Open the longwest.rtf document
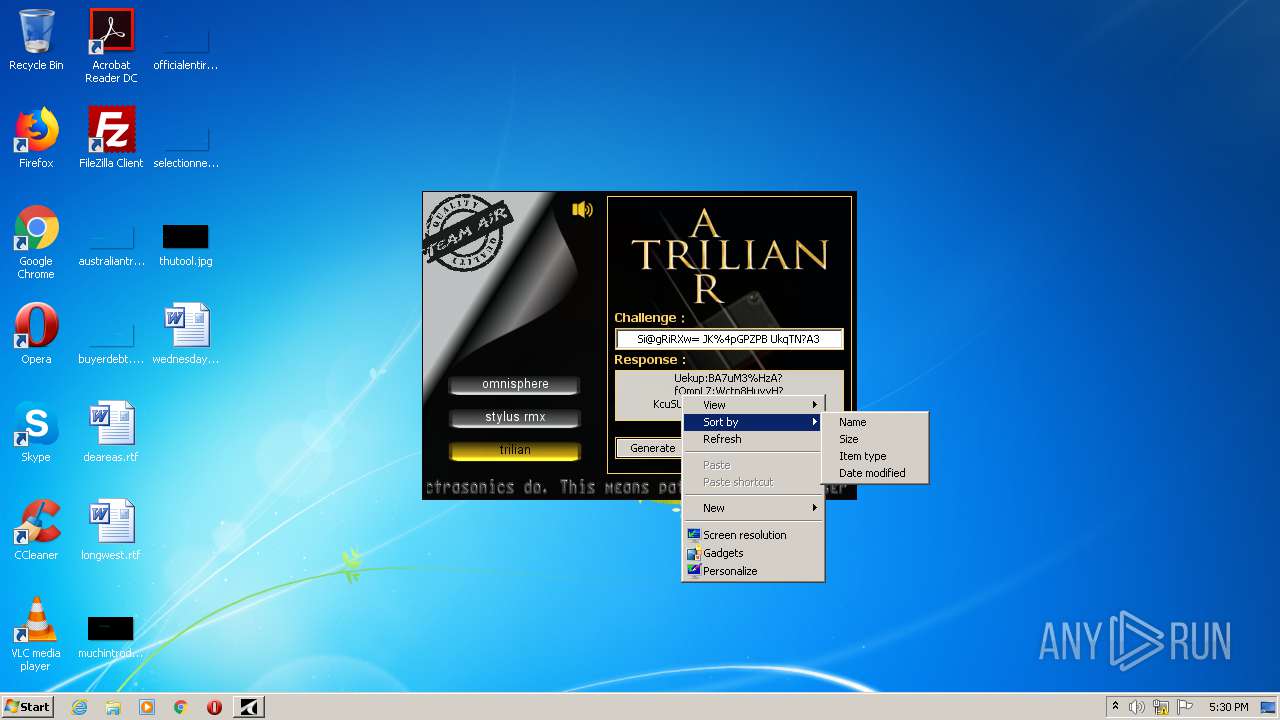1280x720 pixels. click(111, 530)
